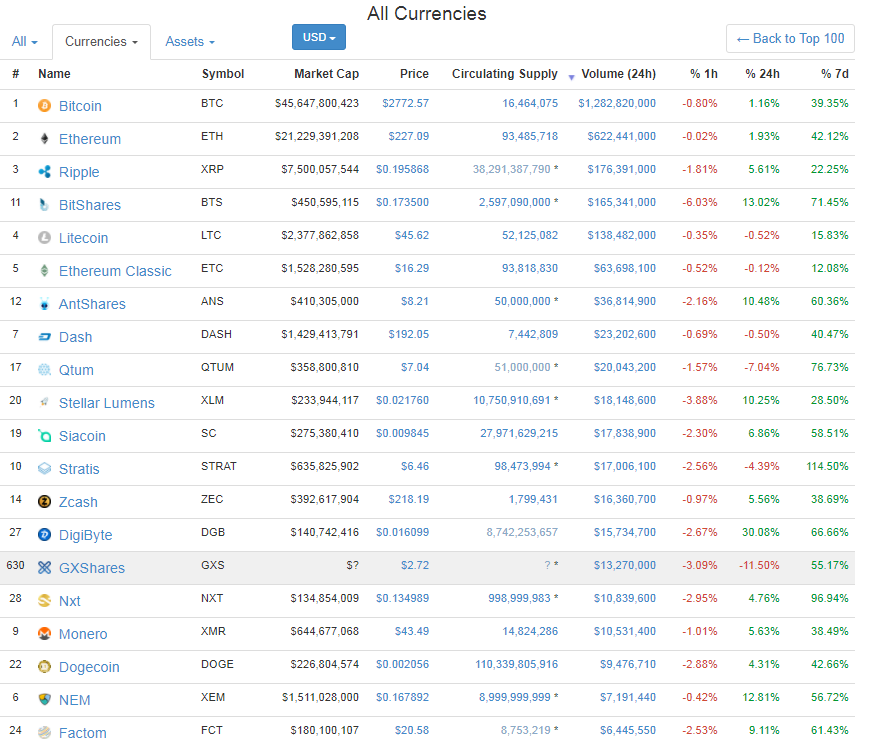Open the GXShares name link
The image size is (876, 748).
click(92, 568)
